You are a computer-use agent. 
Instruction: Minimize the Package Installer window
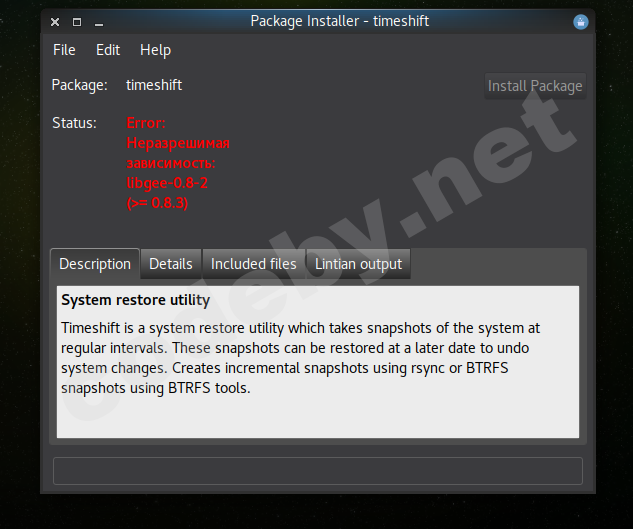click(x=101, y=22)
